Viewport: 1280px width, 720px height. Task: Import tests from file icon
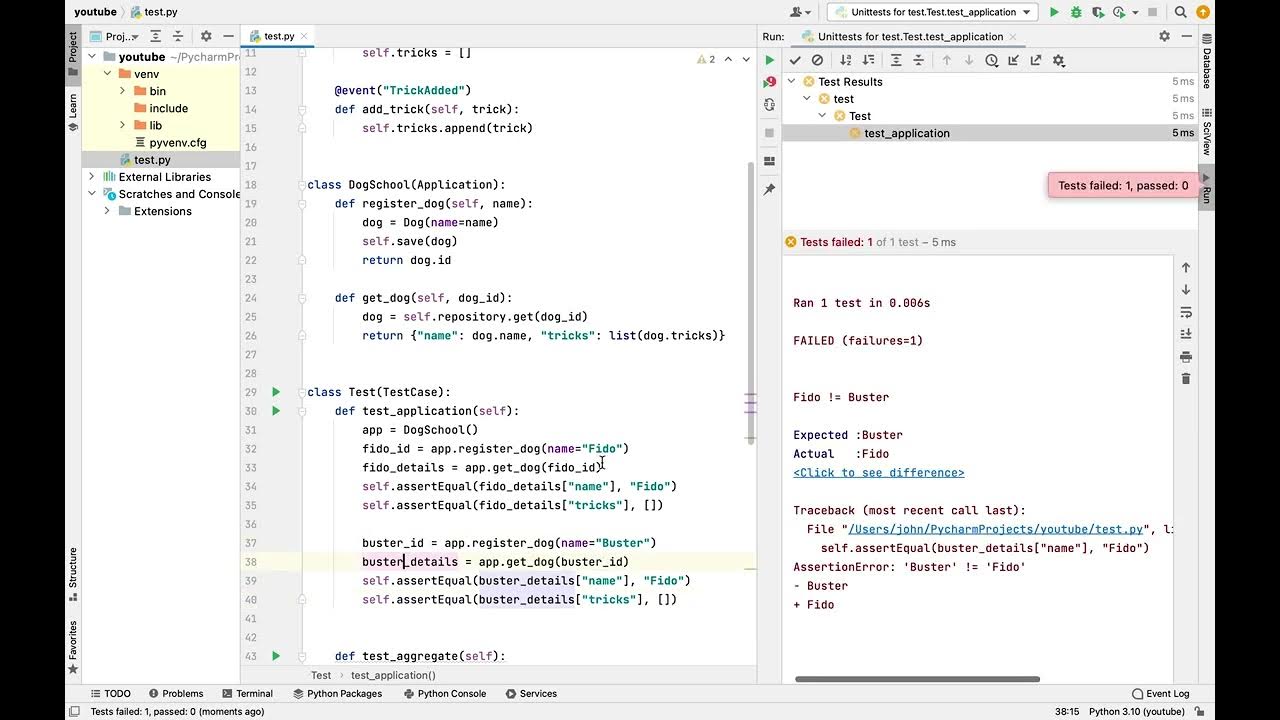tap(1013, 60)
